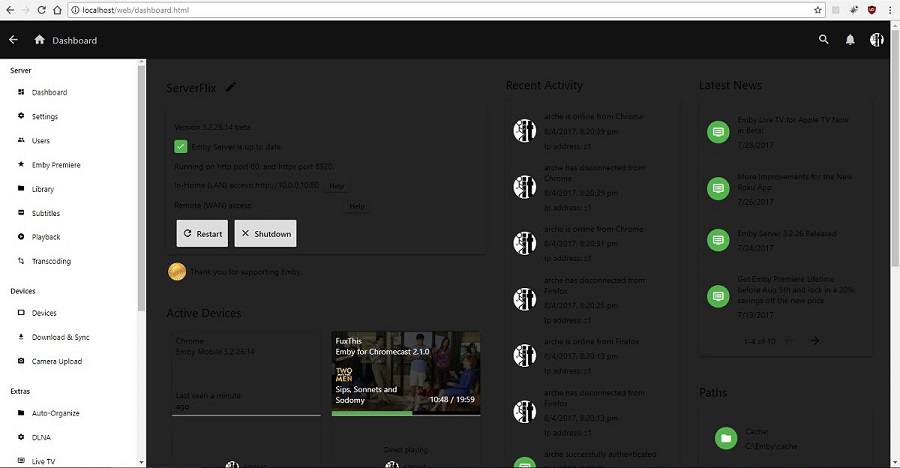The width and height of the screenshot is (900, 468).
Task: Go to previous Latest News page arrow
Action: 789,341
